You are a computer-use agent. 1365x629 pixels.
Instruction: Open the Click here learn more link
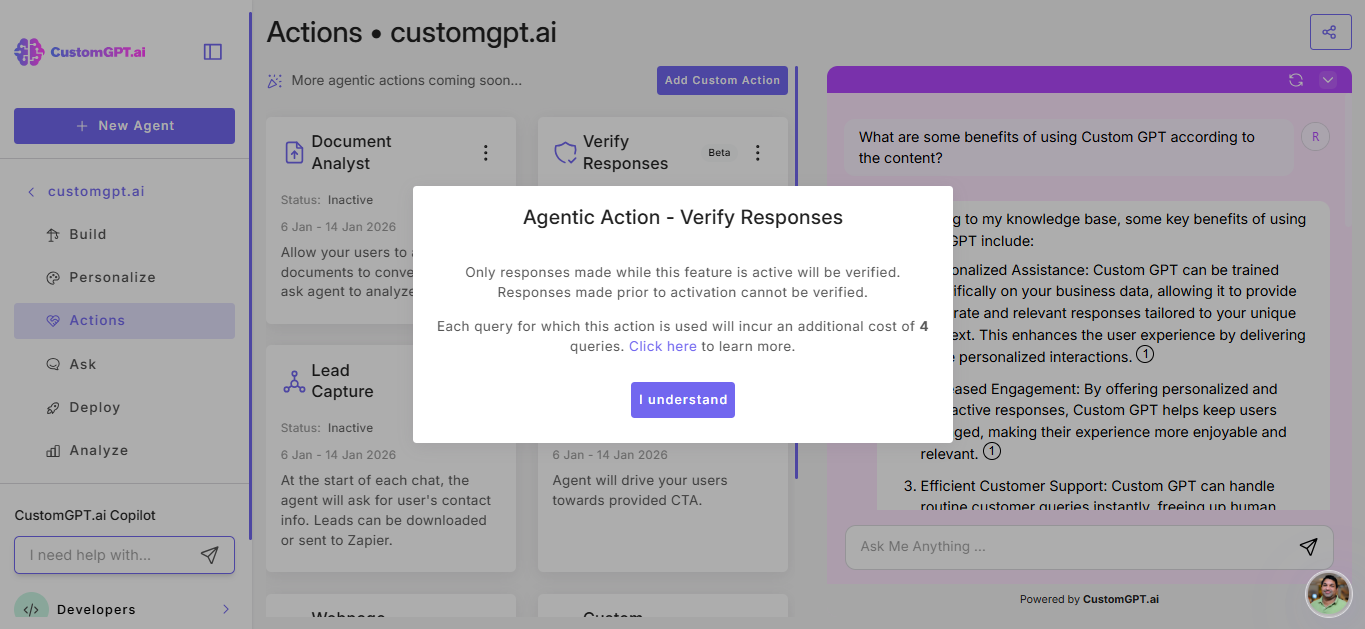[662, 345]
